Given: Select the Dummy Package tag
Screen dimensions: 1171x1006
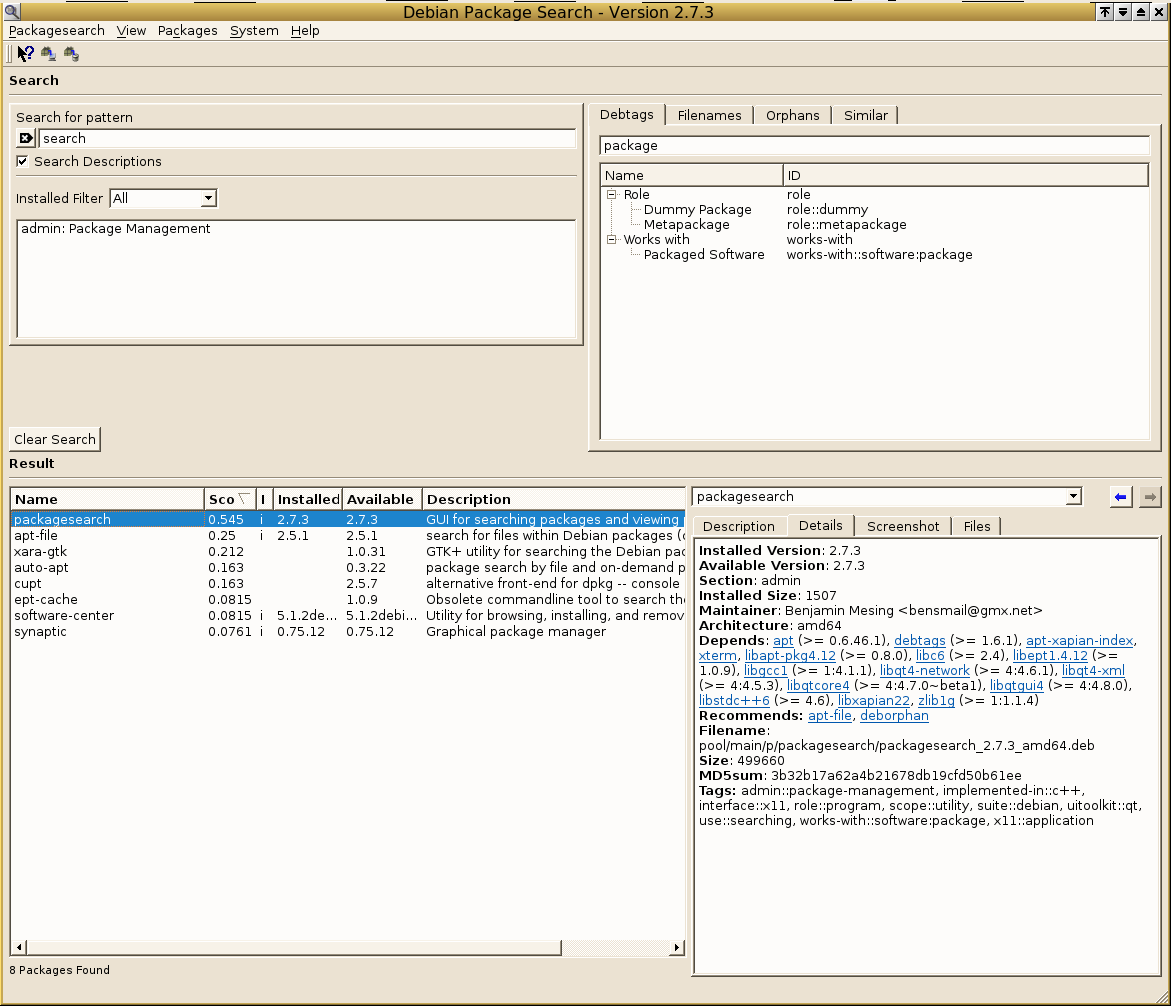Looking at the screenshot, I should pos(697,210).
